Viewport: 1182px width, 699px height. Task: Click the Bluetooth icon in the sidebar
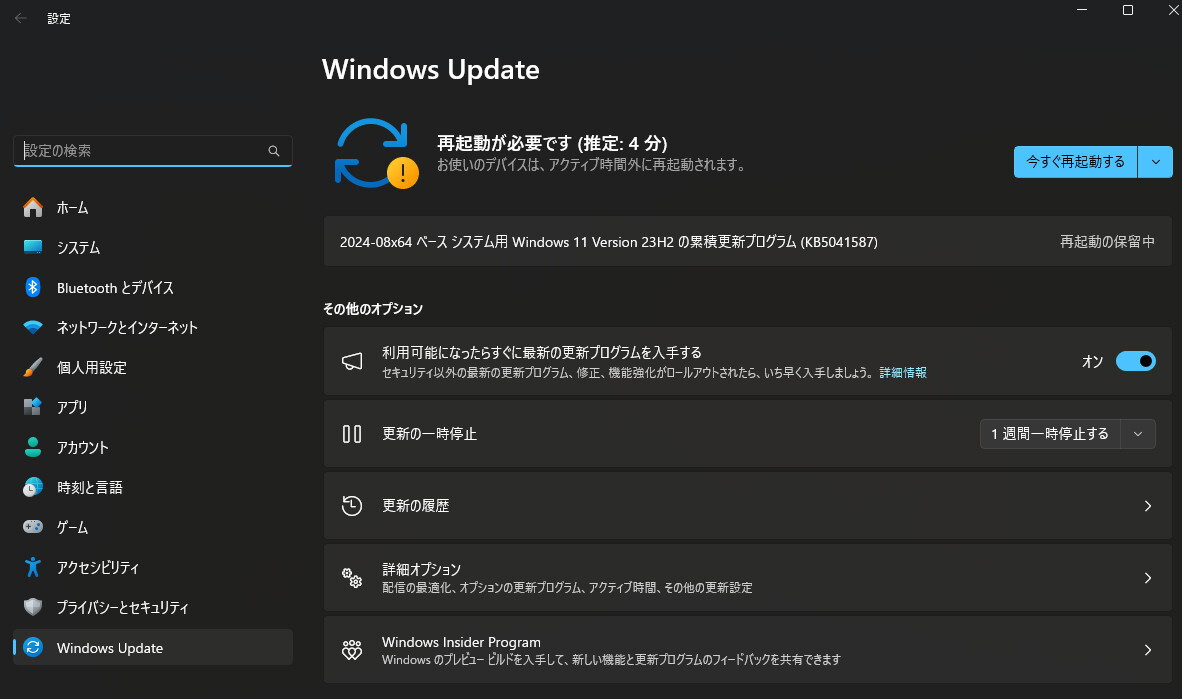[32, 287]
